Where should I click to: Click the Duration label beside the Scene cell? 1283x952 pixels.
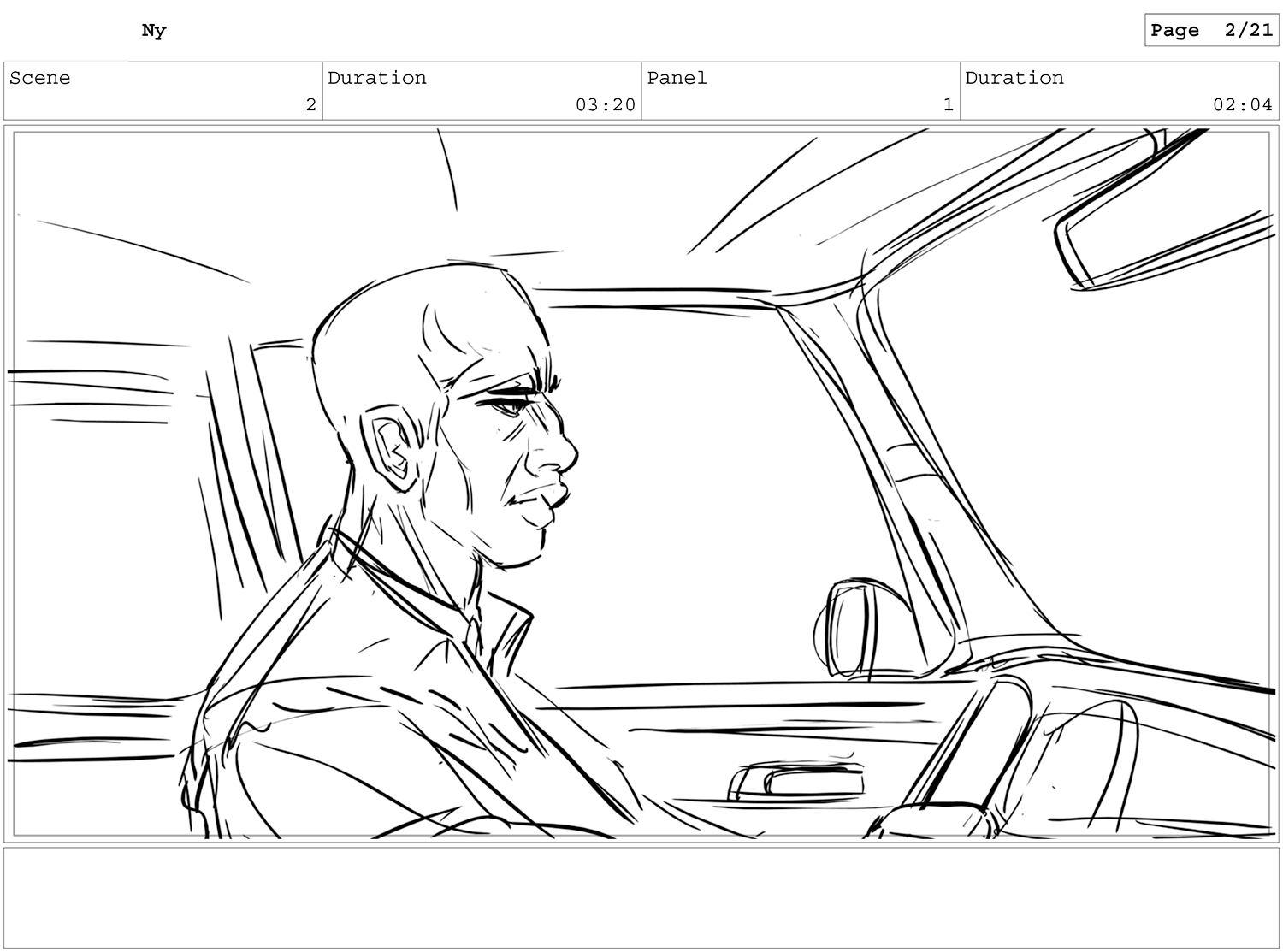(376, 78)
